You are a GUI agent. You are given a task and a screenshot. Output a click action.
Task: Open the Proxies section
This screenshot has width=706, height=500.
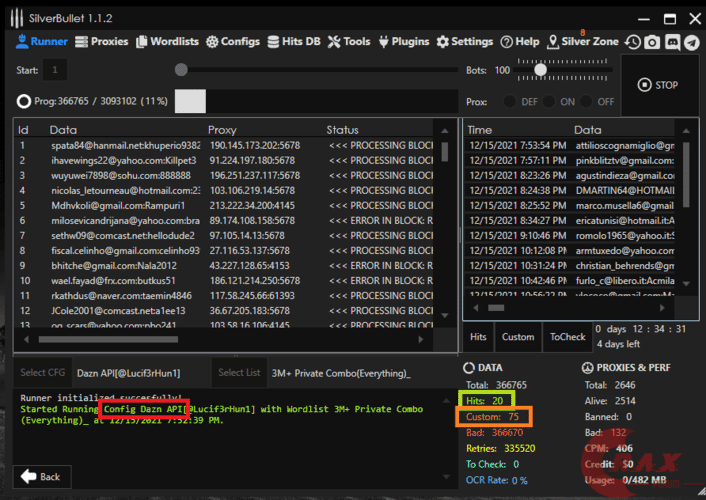(103, 42)
